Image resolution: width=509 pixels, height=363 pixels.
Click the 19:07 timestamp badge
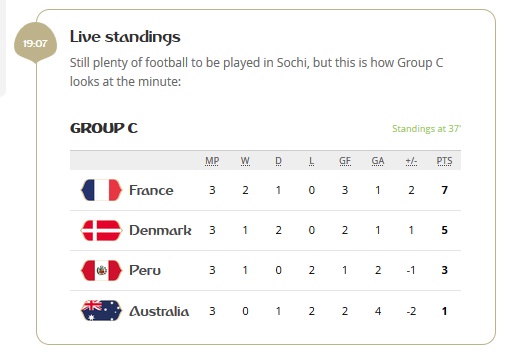(35, 43)
